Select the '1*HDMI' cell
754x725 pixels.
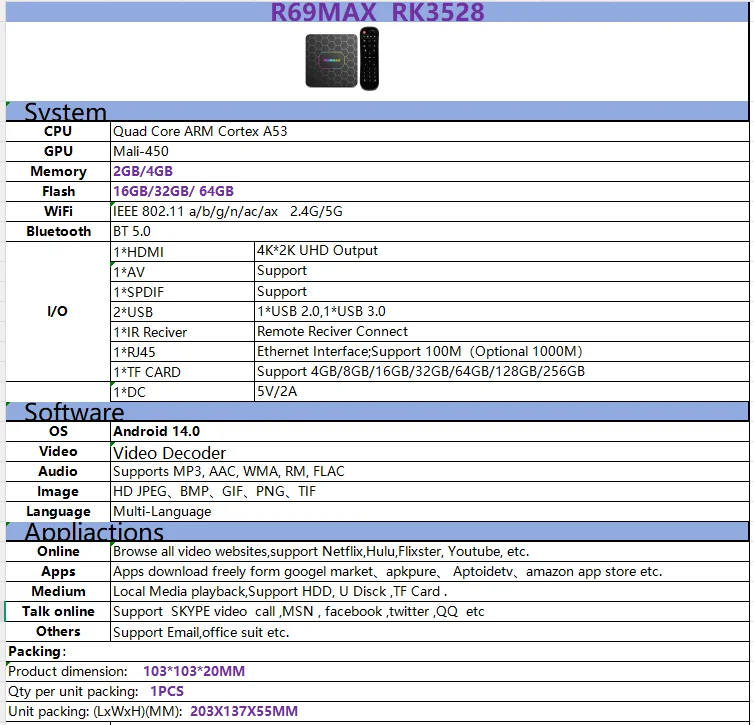[x=182, y=252]
